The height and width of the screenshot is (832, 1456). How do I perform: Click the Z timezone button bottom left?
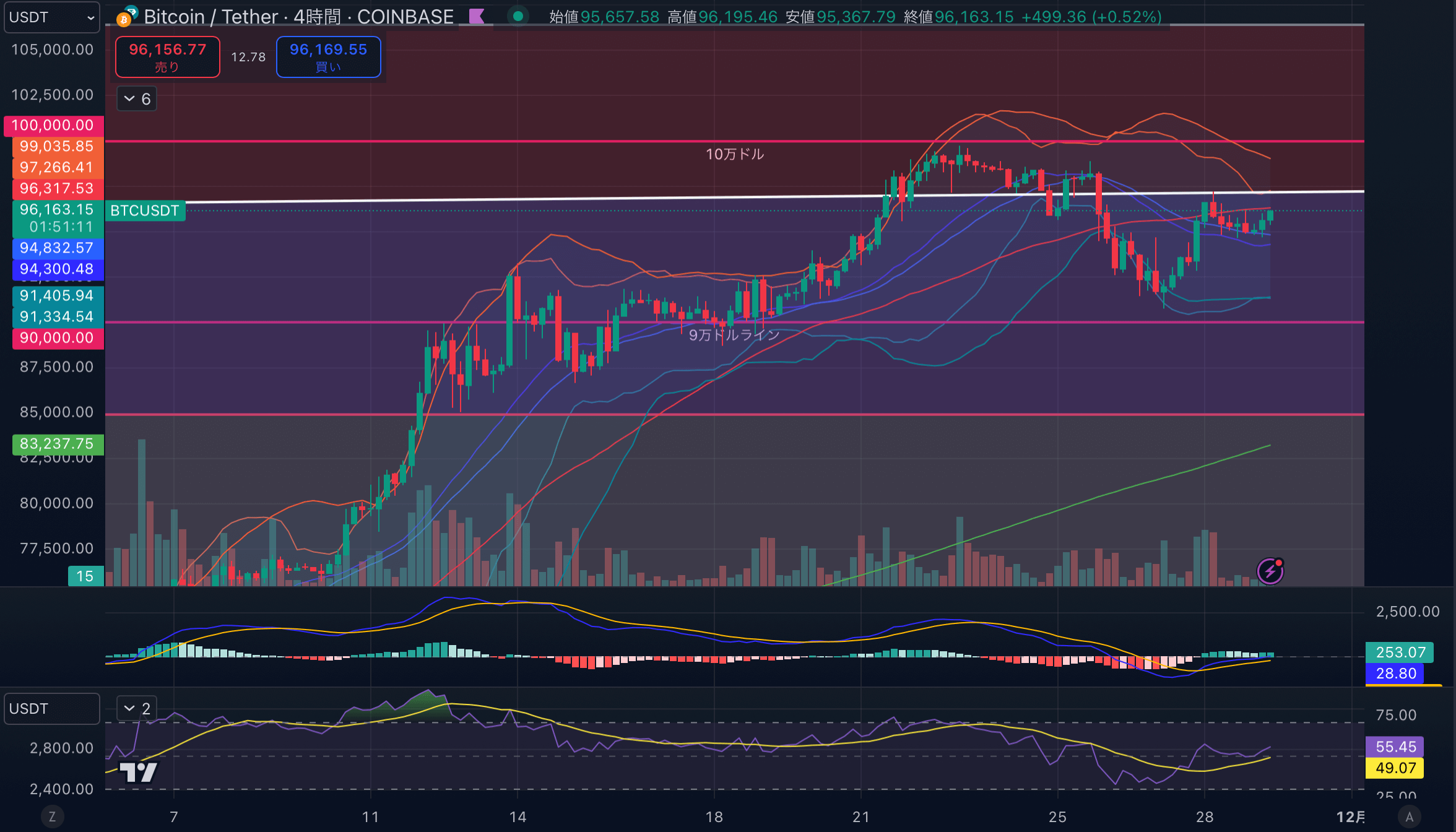[52, 817]
